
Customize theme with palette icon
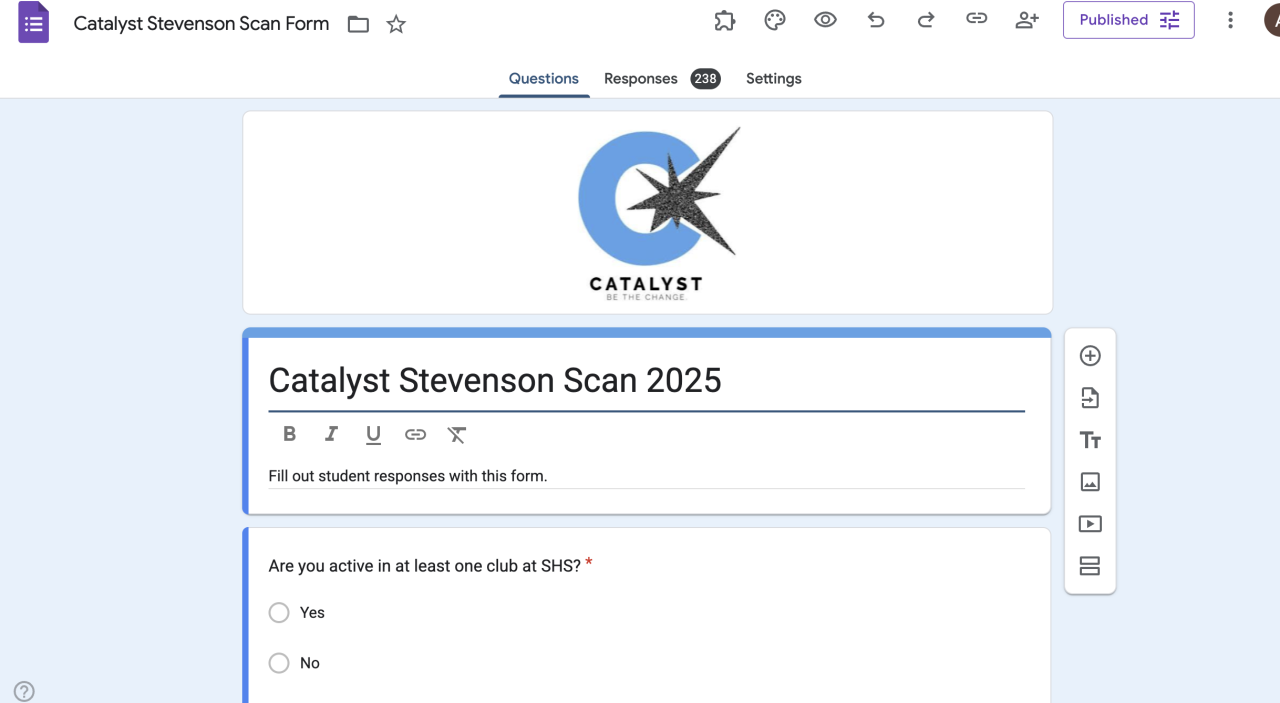(x=775, y=20)
